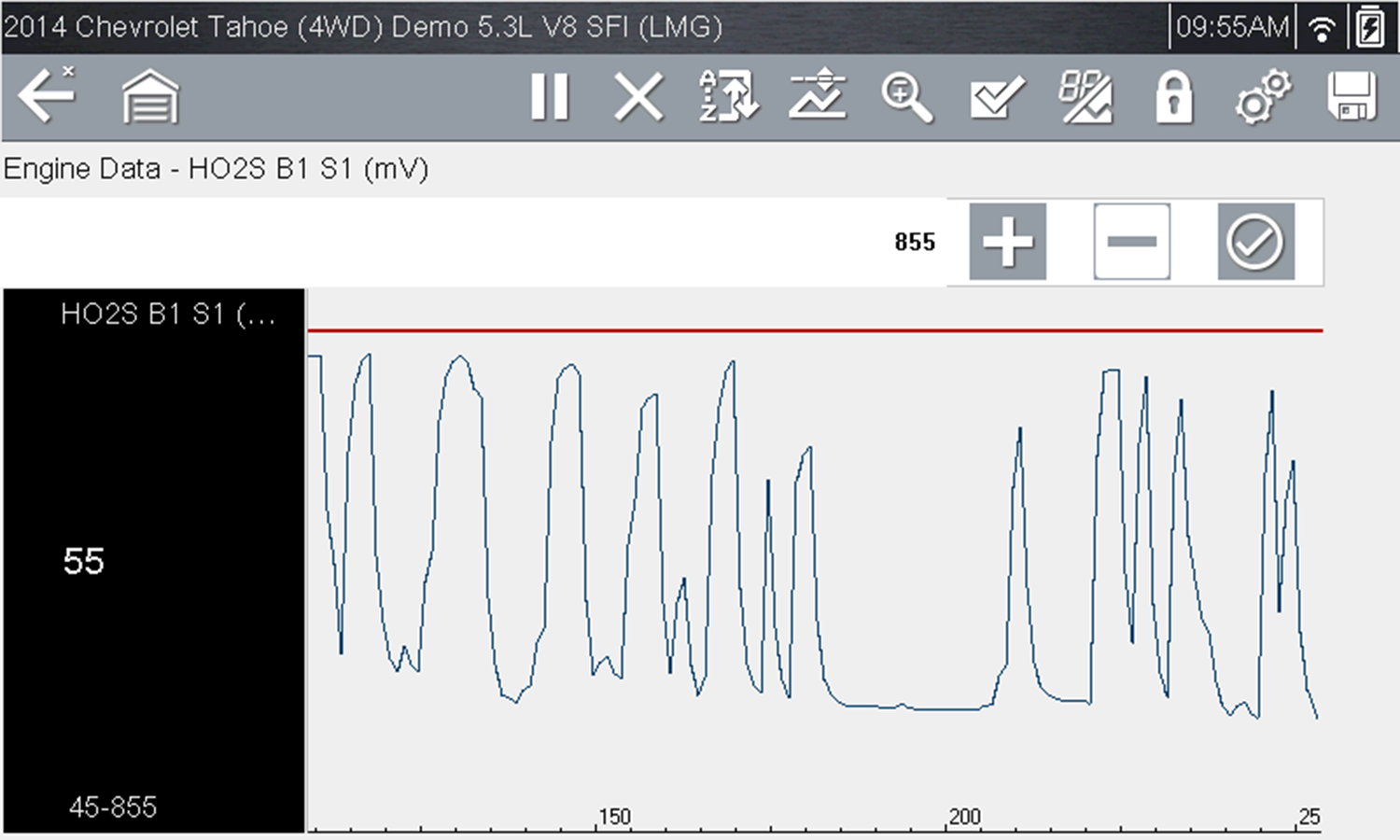Tap the battery charging indicator

point(1370,27)
